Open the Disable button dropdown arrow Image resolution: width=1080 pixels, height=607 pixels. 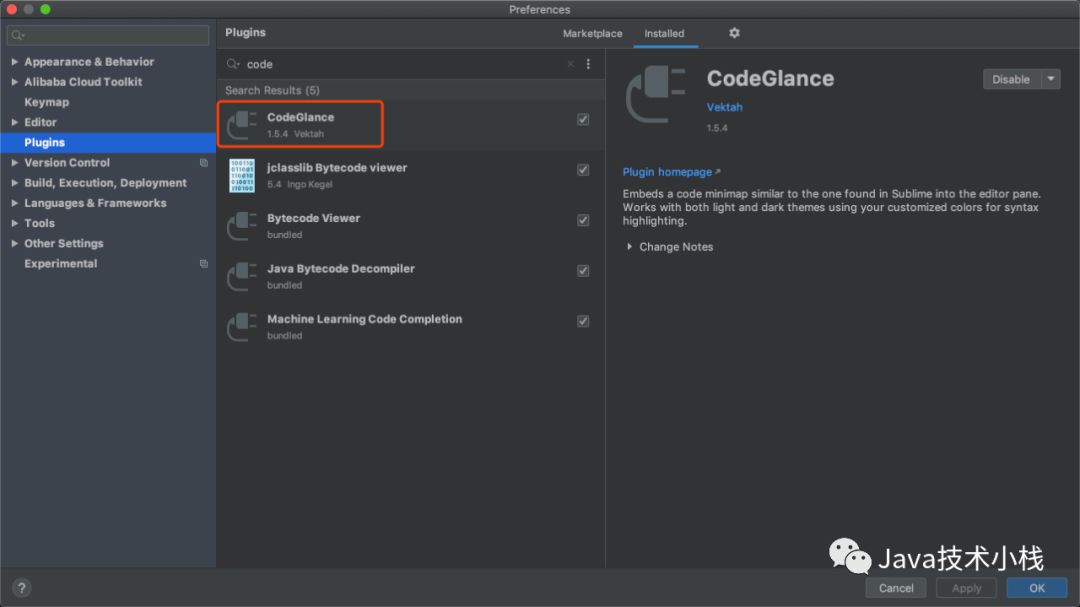point(1050,79)
